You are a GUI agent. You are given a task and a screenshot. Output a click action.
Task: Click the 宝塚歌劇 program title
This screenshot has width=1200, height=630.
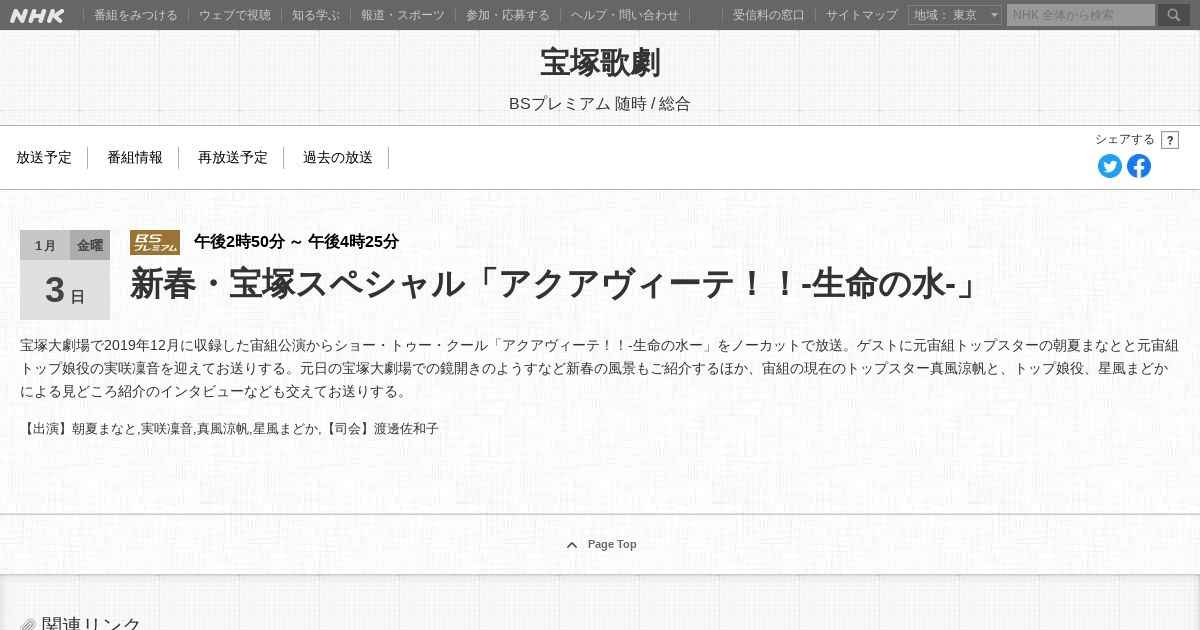click(600, 62)
